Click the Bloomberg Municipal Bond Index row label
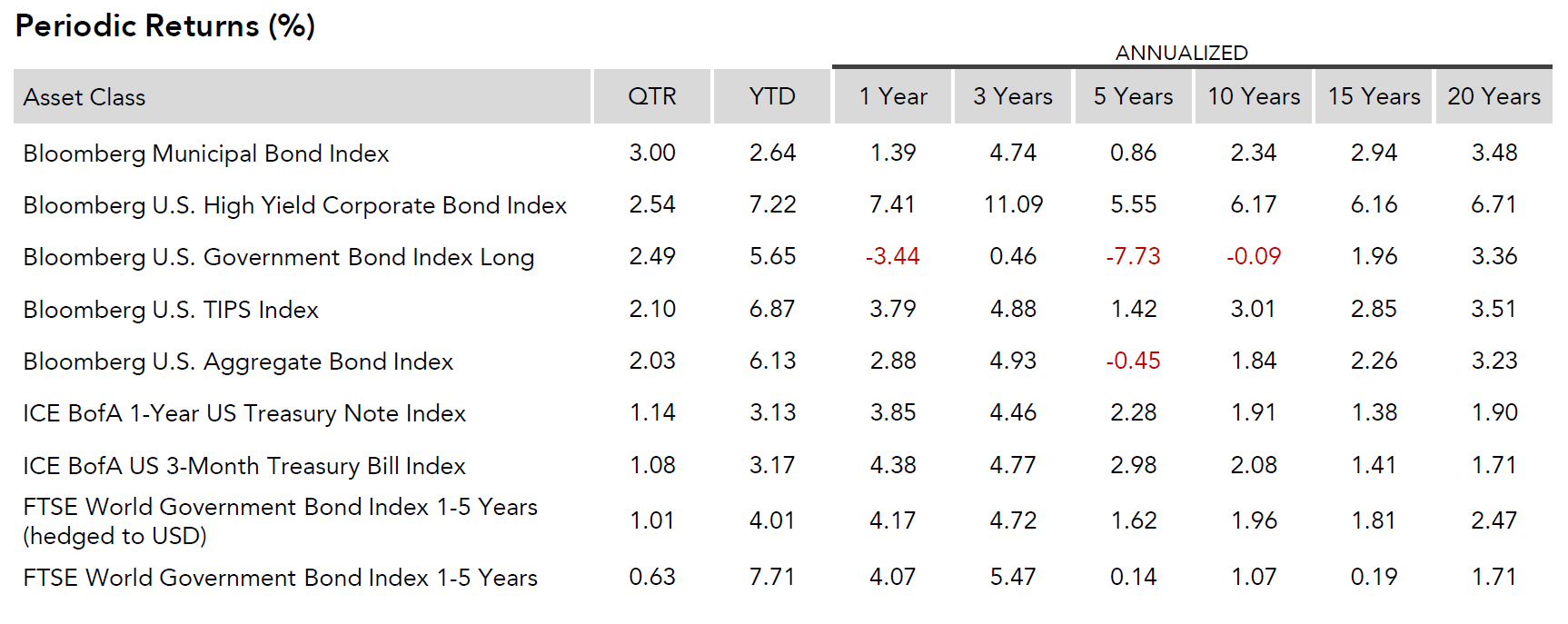Viewport: 1568px width, 624px height. 206,154
